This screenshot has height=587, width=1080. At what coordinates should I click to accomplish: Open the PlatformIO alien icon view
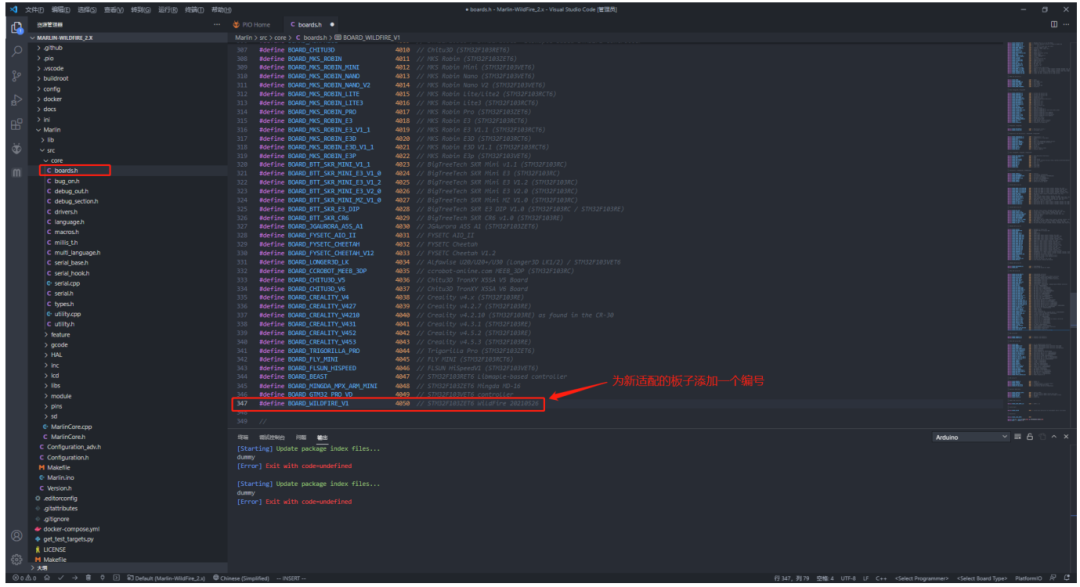[17, 149]
